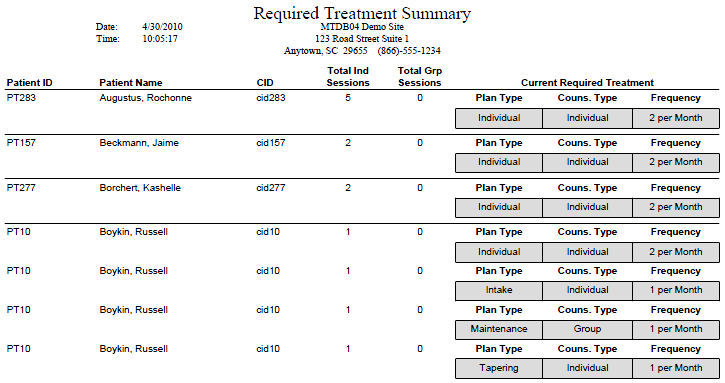
Task: Click Augustus's 2 per Month frequency box
Action: [676, 118]
